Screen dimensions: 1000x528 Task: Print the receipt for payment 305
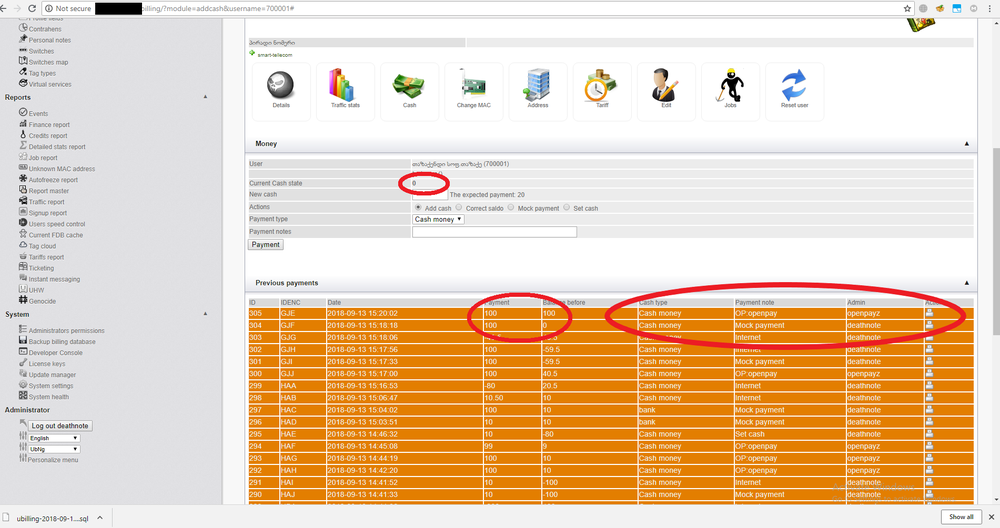pos(929,313)
